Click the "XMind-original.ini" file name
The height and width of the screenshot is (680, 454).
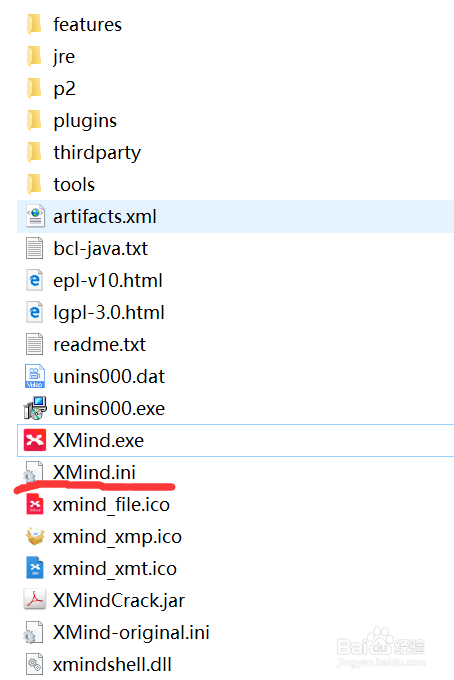[x=131, y=633]
